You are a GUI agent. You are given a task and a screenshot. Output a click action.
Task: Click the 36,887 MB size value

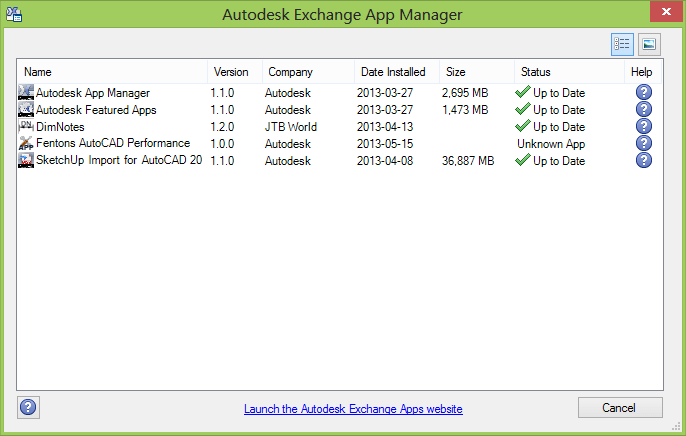(468, 161)
